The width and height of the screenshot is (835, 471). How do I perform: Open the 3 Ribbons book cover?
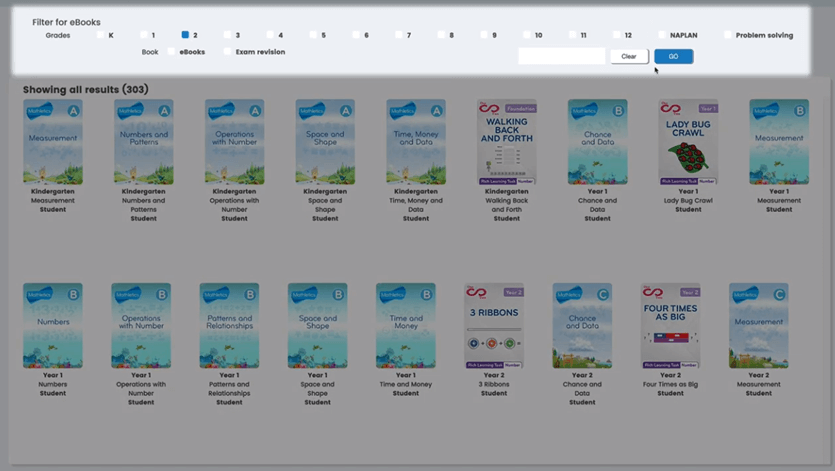coord(494,326)
